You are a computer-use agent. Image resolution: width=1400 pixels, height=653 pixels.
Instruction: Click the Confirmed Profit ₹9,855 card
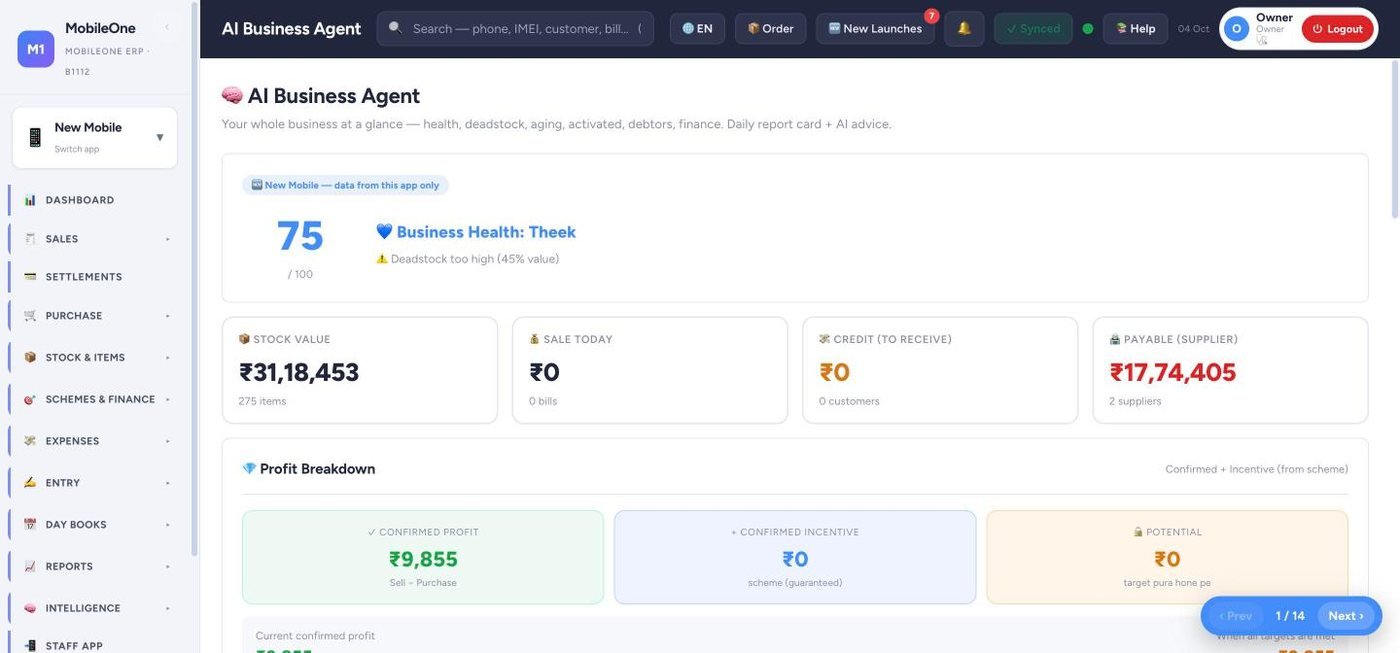tap(423, 557)
